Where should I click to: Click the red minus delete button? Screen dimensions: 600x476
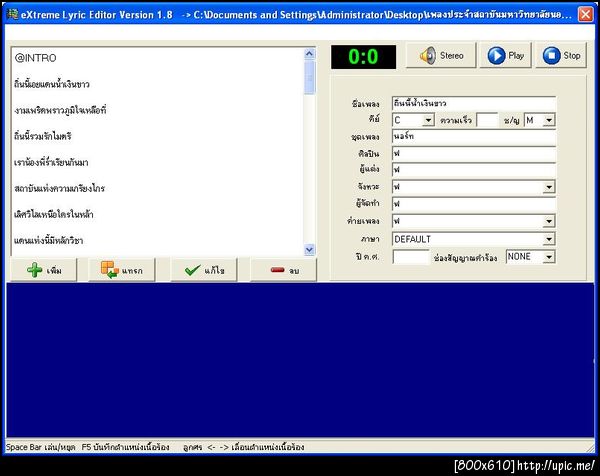coord(284,270)
